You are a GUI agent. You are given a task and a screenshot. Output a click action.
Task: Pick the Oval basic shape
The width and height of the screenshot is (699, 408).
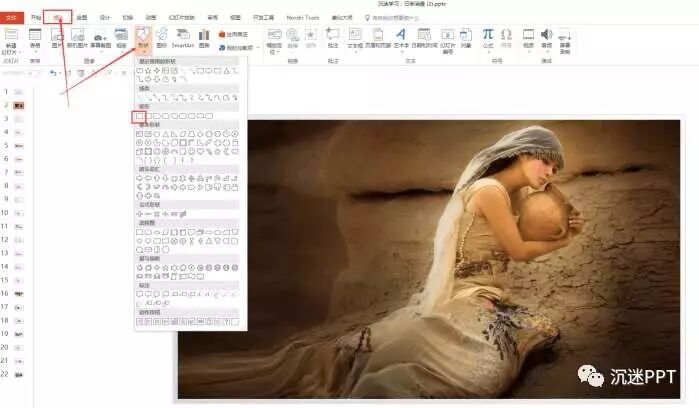[x=157, y=133]
